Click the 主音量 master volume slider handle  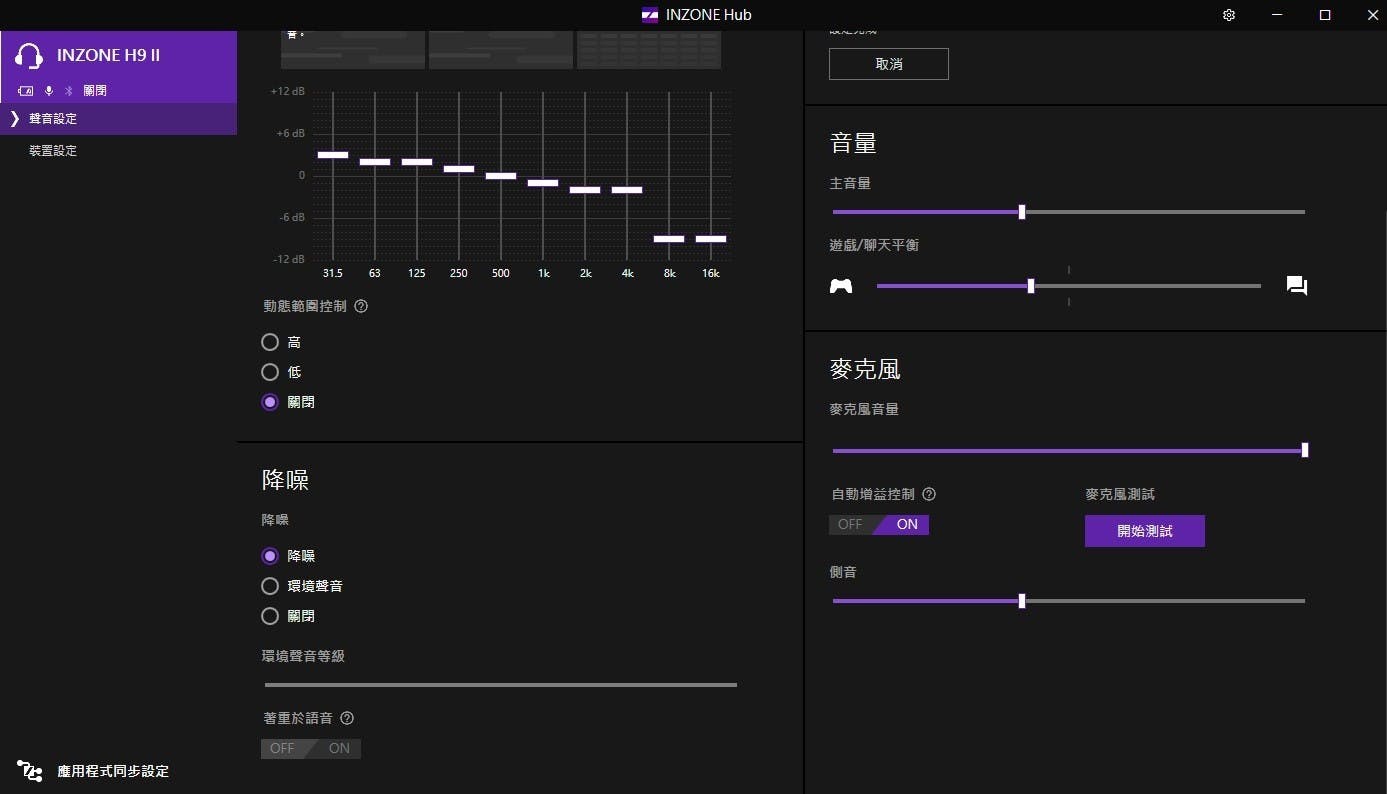[1021, 212]
